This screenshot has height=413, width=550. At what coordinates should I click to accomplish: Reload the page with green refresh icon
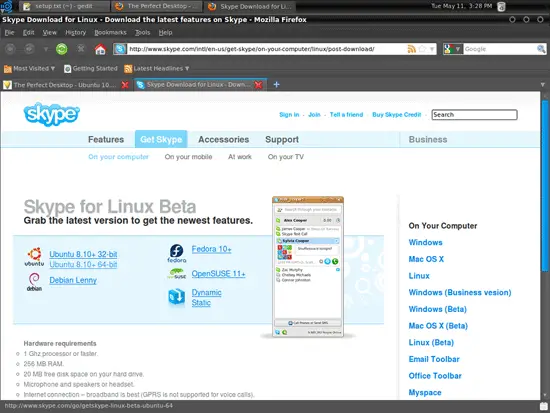pos(62,49)
